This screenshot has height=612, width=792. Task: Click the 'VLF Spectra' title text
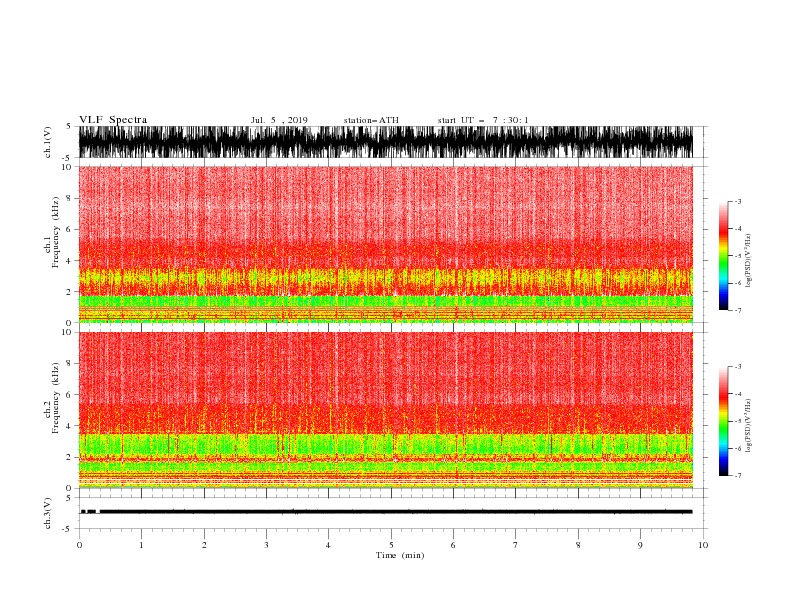coord(113,120)
